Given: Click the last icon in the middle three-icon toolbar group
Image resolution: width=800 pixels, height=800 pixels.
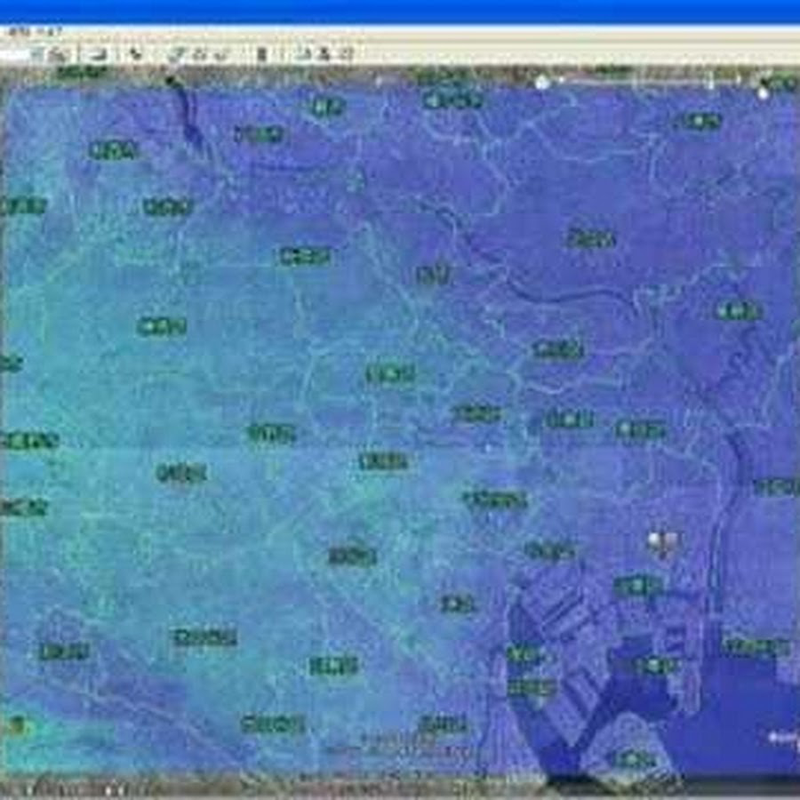Looking at the screenshot, I should pos(221,54).
